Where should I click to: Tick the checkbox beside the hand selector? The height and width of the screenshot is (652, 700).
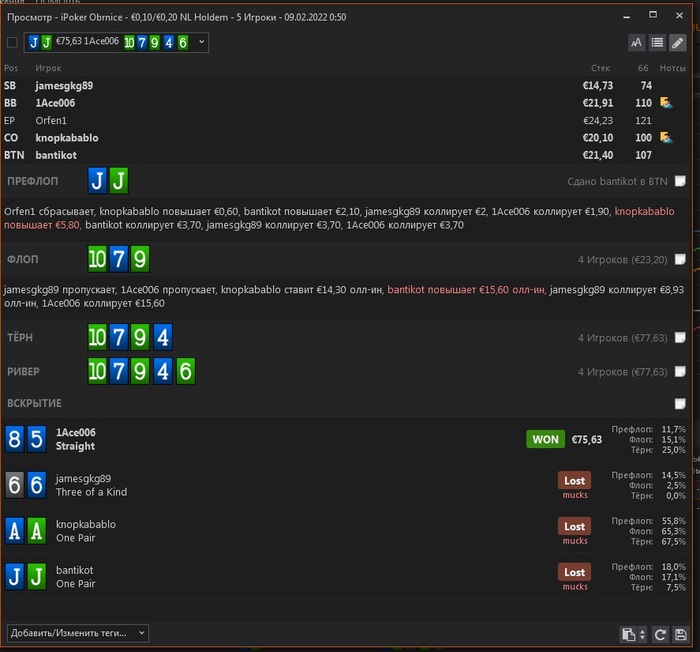pos(12,42)
